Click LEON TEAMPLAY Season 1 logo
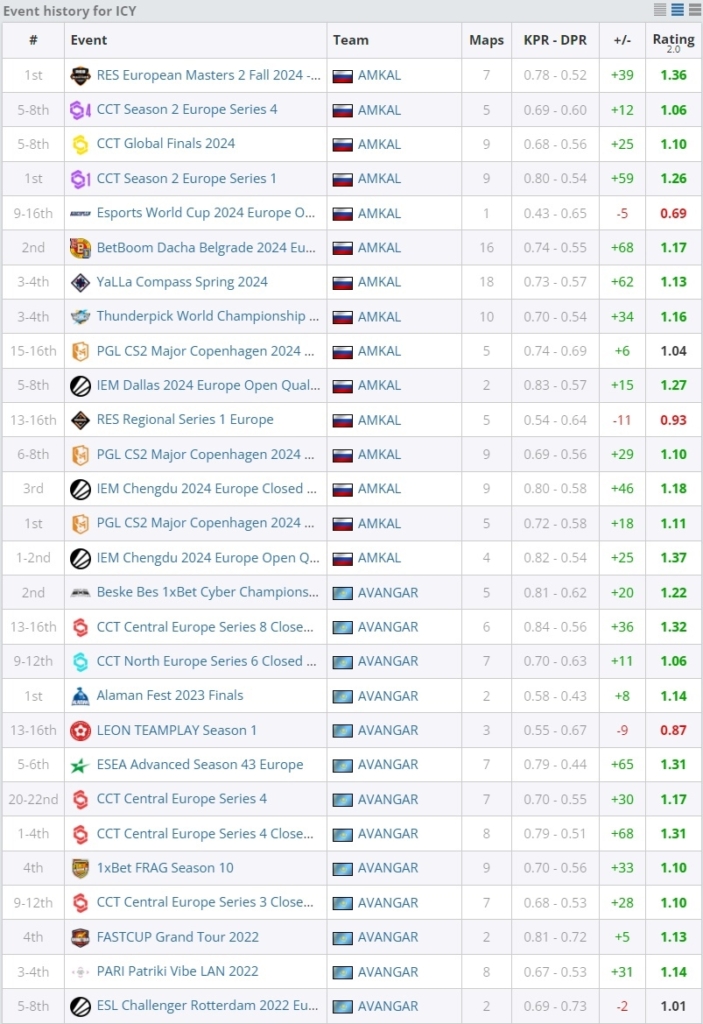The width and height of the screenshot is (703, 1024). pyautogui.click(x=80, y=730)
